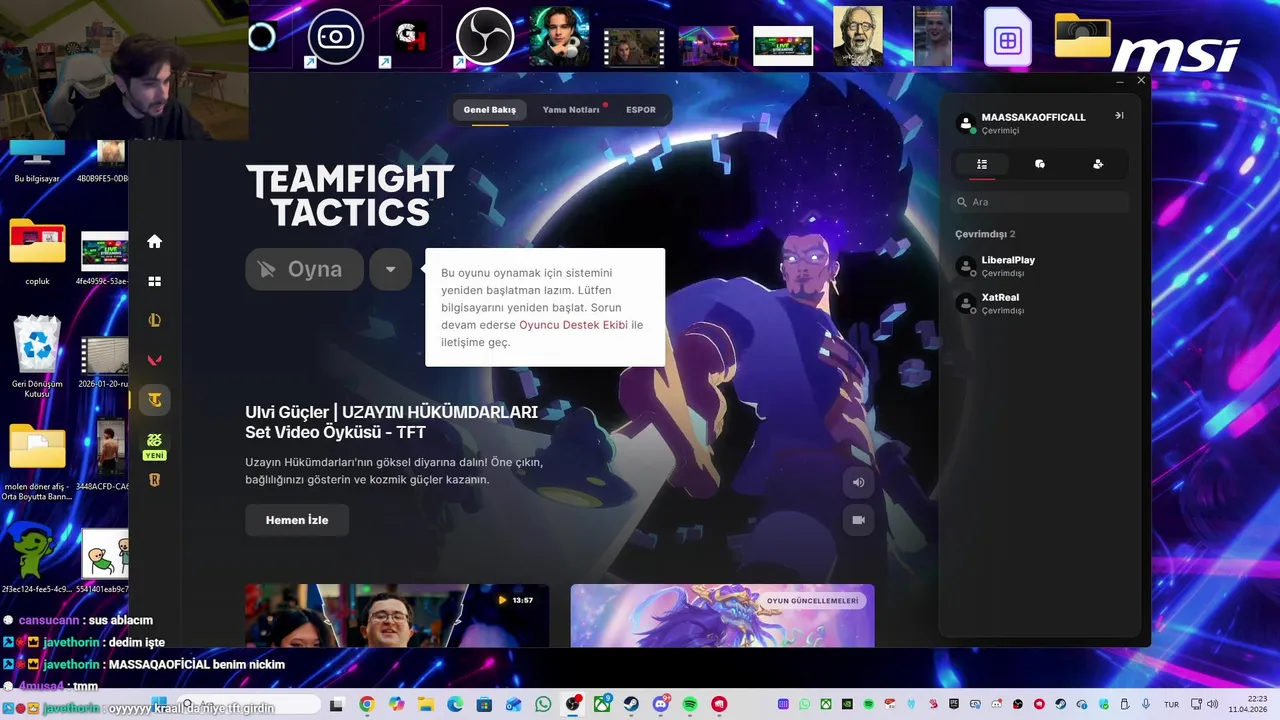Open Discord from taskbar
The width and height of the screenshot is (1280, 720).
coord(660,705)
